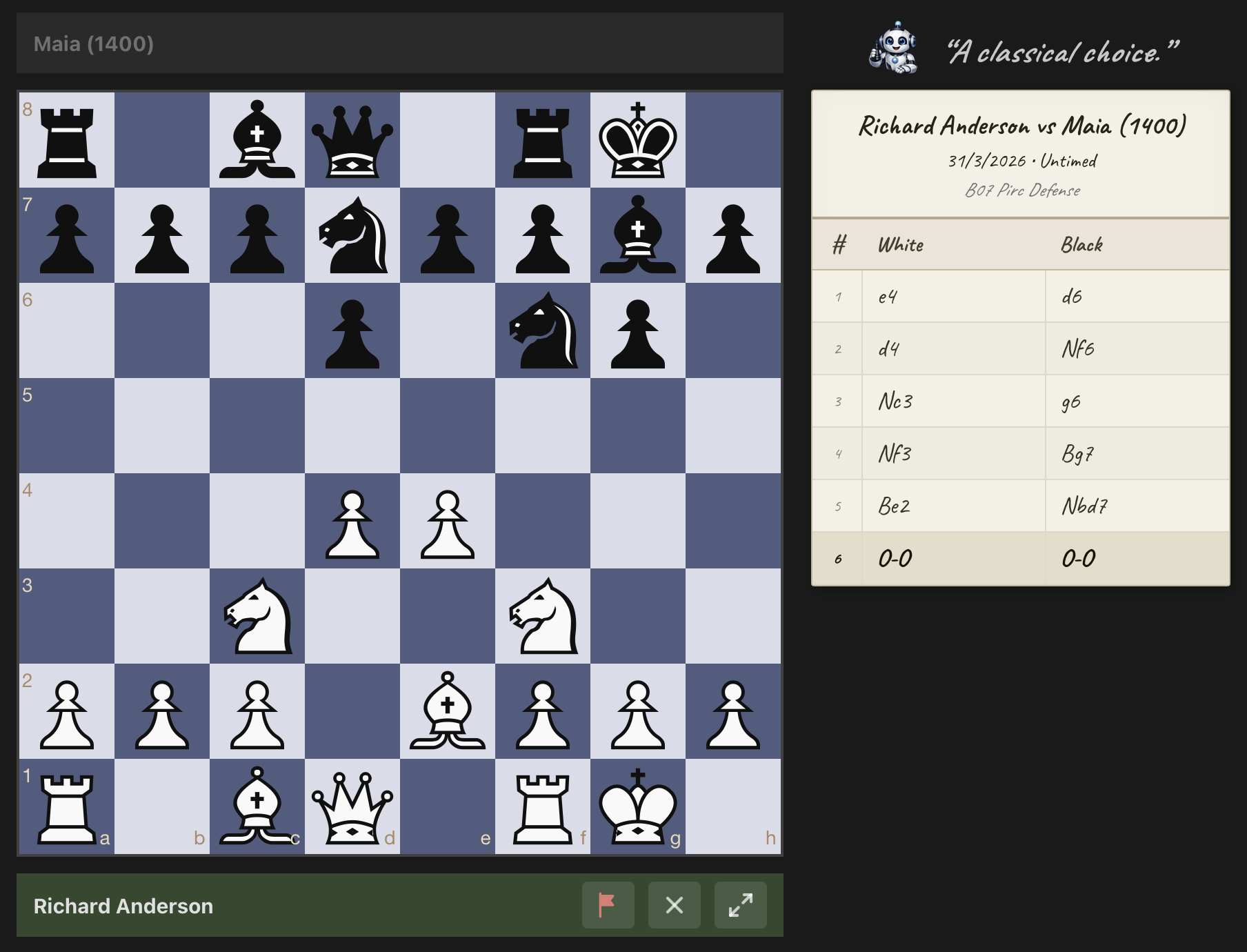Click the X abort button below the board
The image size is (1247, 952).
tap(674, 906)
